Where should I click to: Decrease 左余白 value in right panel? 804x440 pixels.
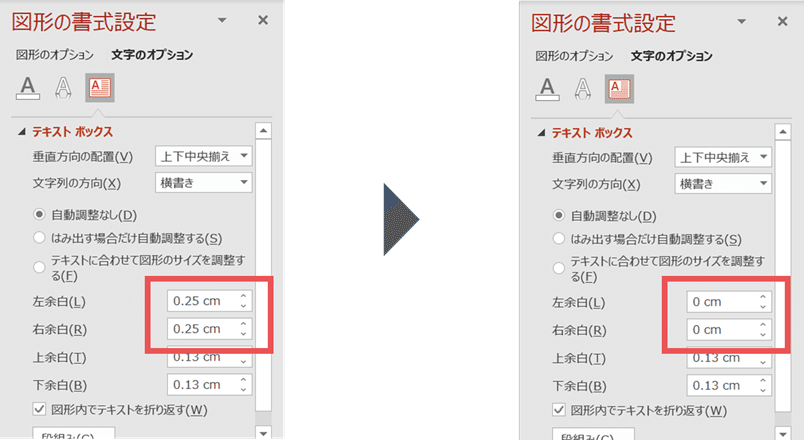763,307
